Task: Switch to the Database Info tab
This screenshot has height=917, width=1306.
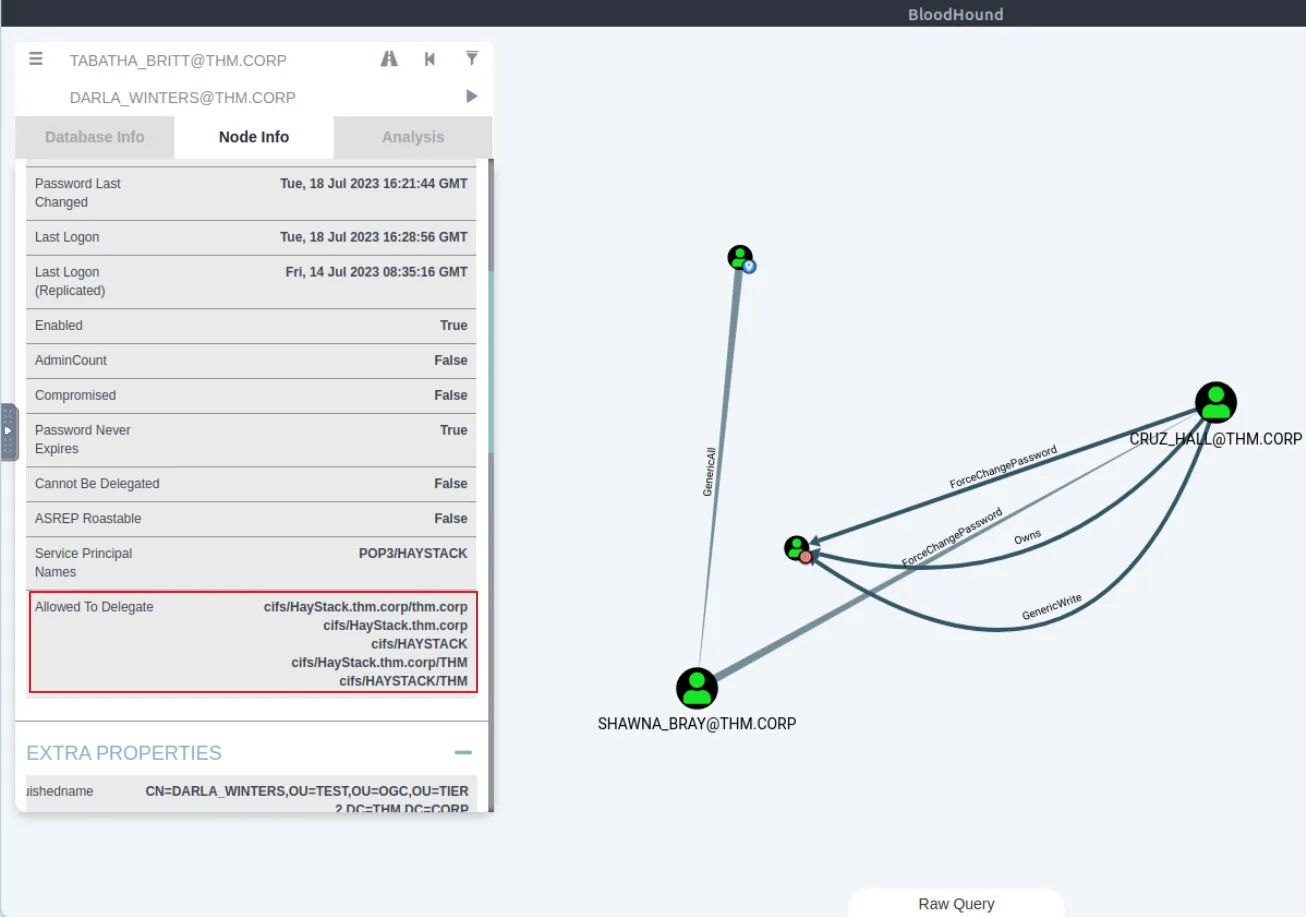Action: coord(94,137)
